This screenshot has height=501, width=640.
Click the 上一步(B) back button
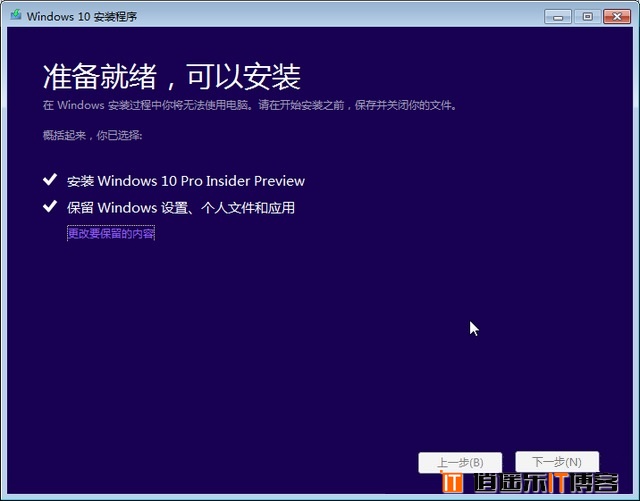pos(460,462)
